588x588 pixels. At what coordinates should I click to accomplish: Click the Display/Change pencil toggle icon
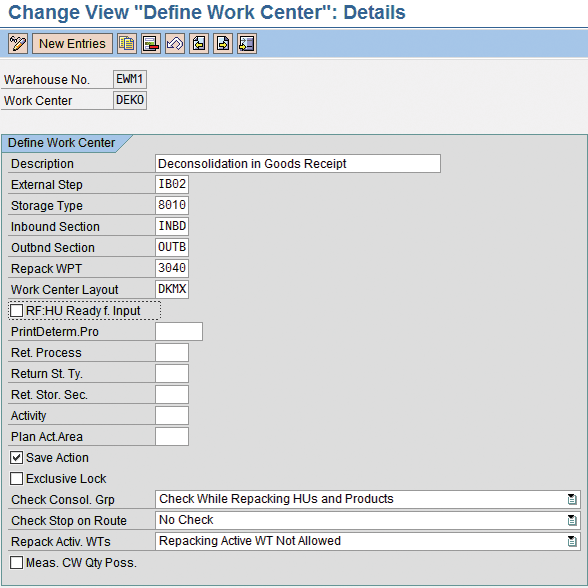(18, 44)
